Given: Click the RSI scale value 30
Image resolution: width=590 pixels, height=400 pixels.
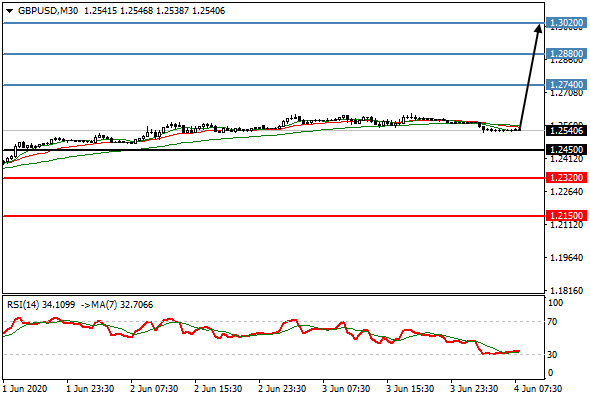Looking at the screenshot, I should tap(552, 354).
